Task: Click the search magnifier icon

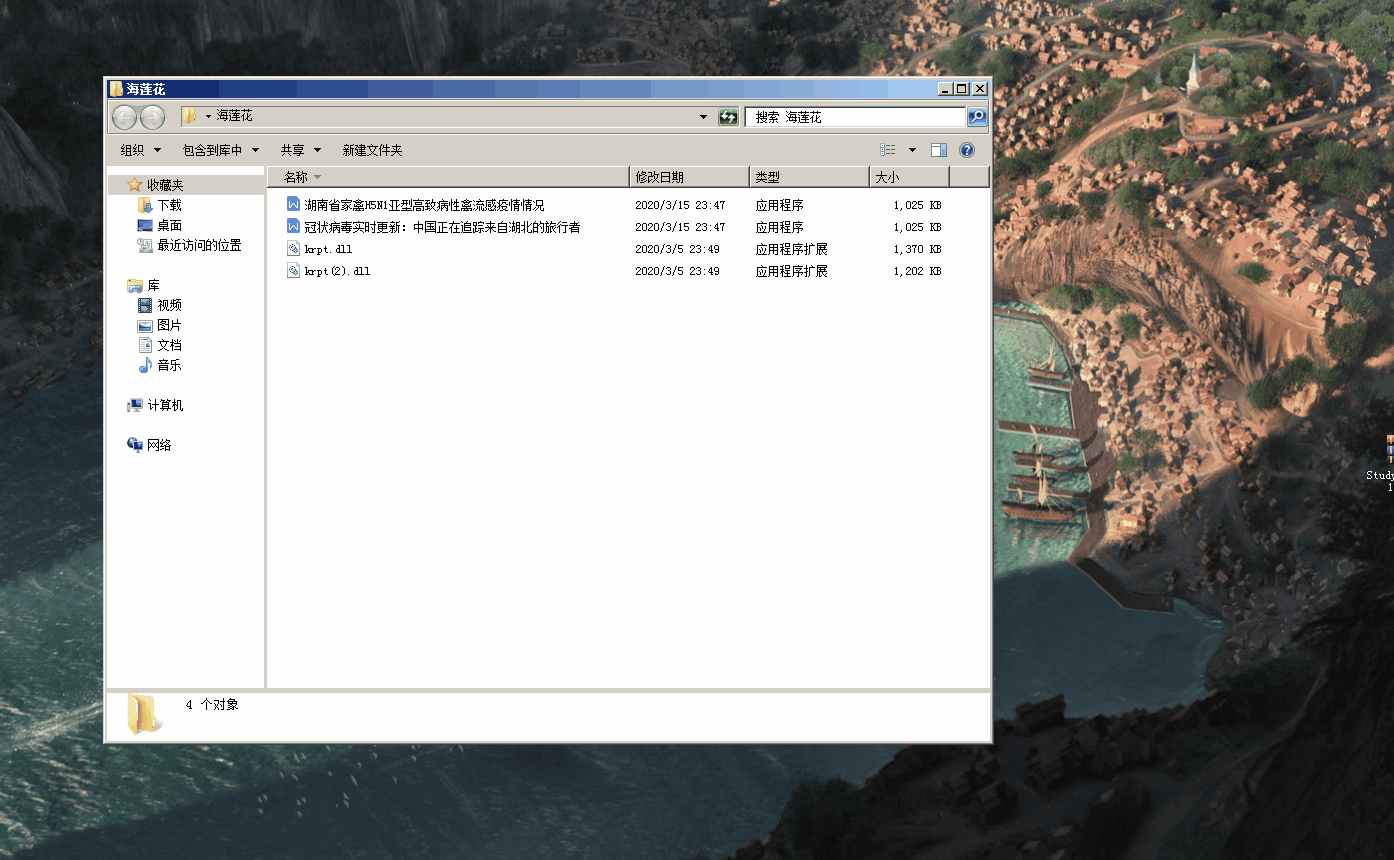Action: 977,117
